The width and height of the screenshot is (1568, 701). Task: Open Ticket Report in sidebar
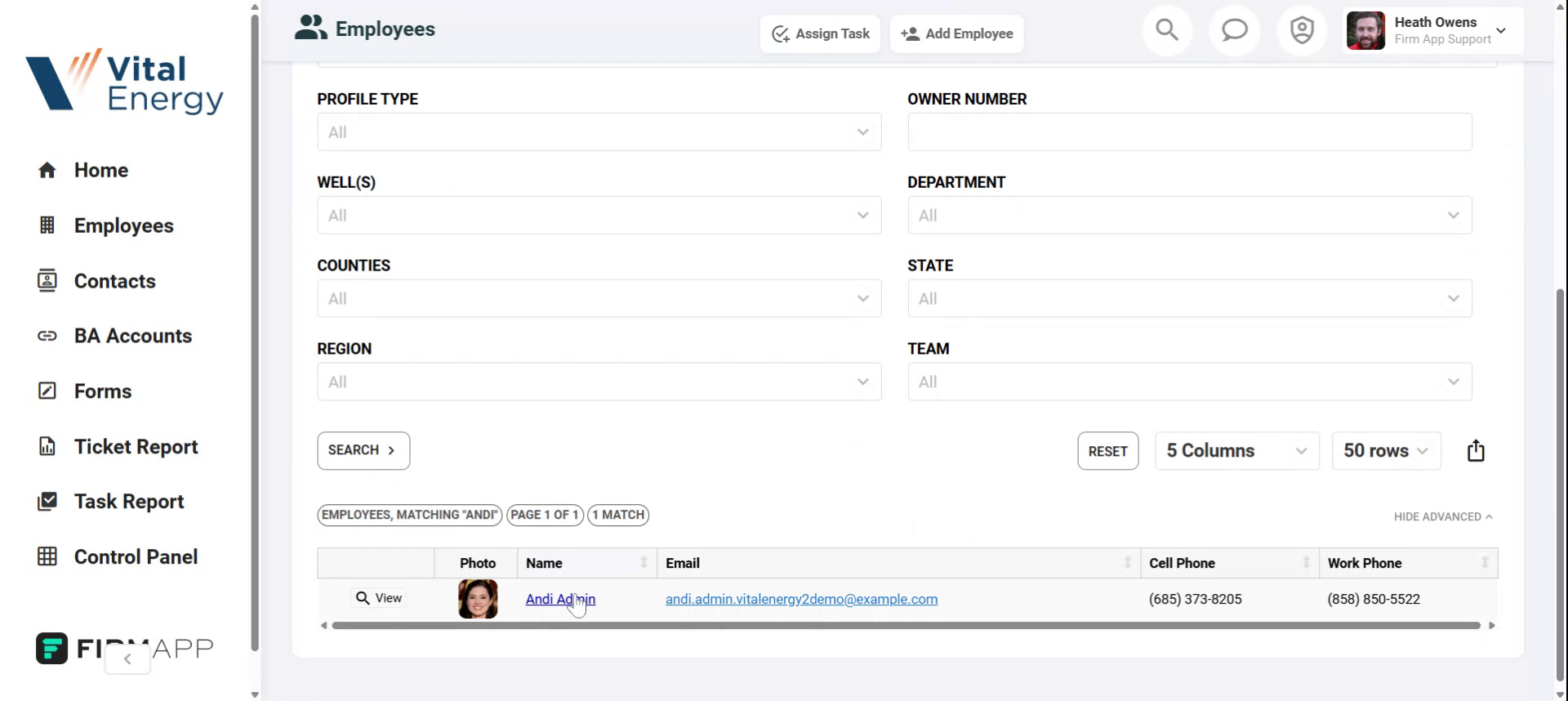point(136,447)
